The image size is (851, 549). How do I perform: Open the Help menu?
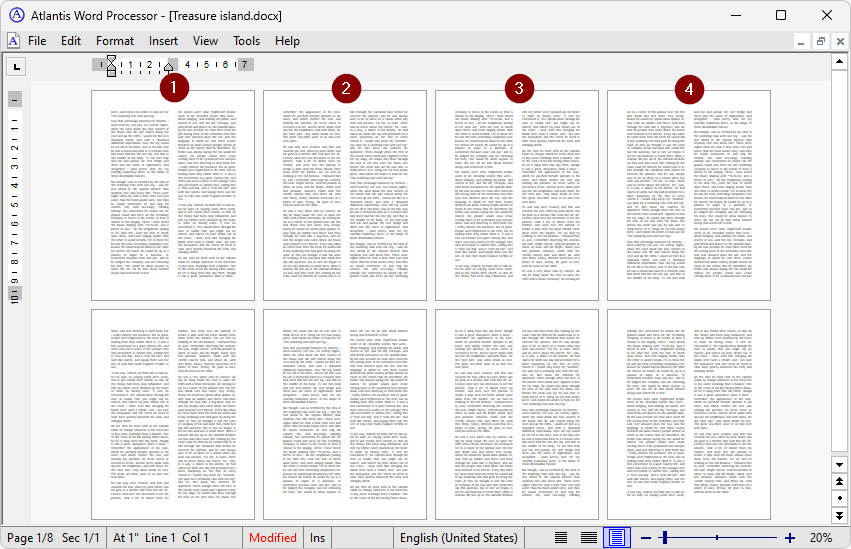[287, 41]
